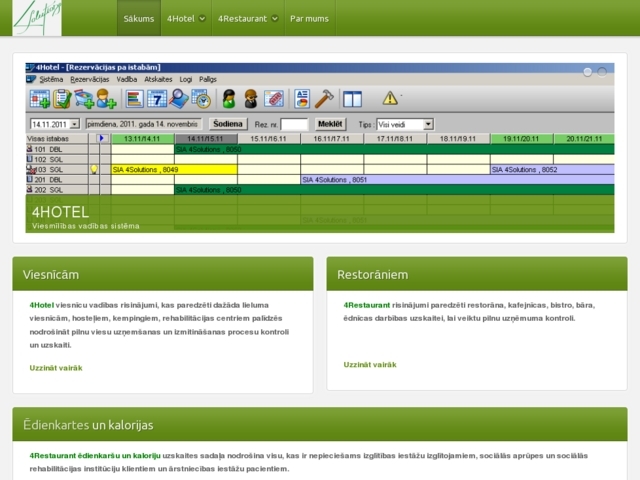The image size is (640, 480).
Task: Click the report with pie chart icon
Action: tap(302, 99)
